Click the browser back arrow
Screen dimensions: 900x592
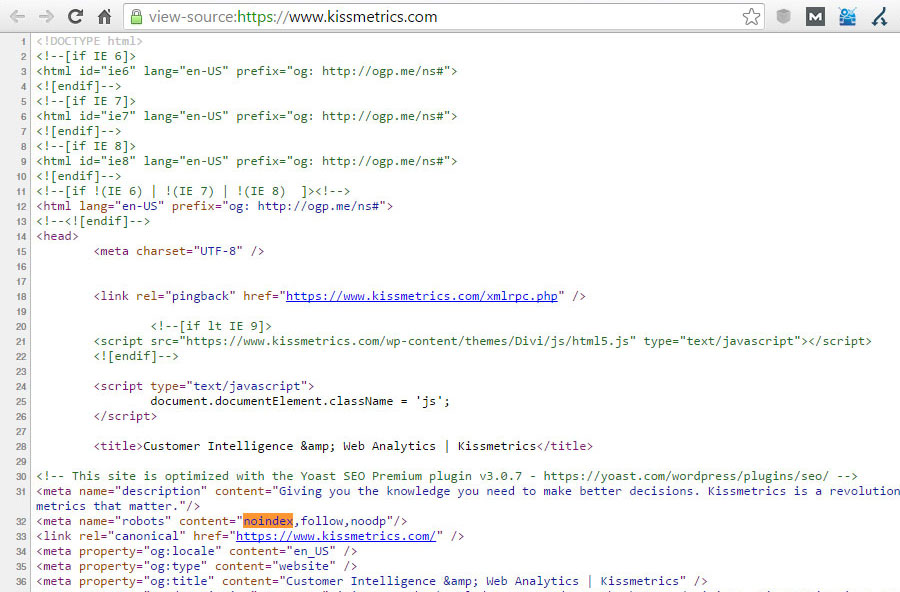tap(18, 17)
